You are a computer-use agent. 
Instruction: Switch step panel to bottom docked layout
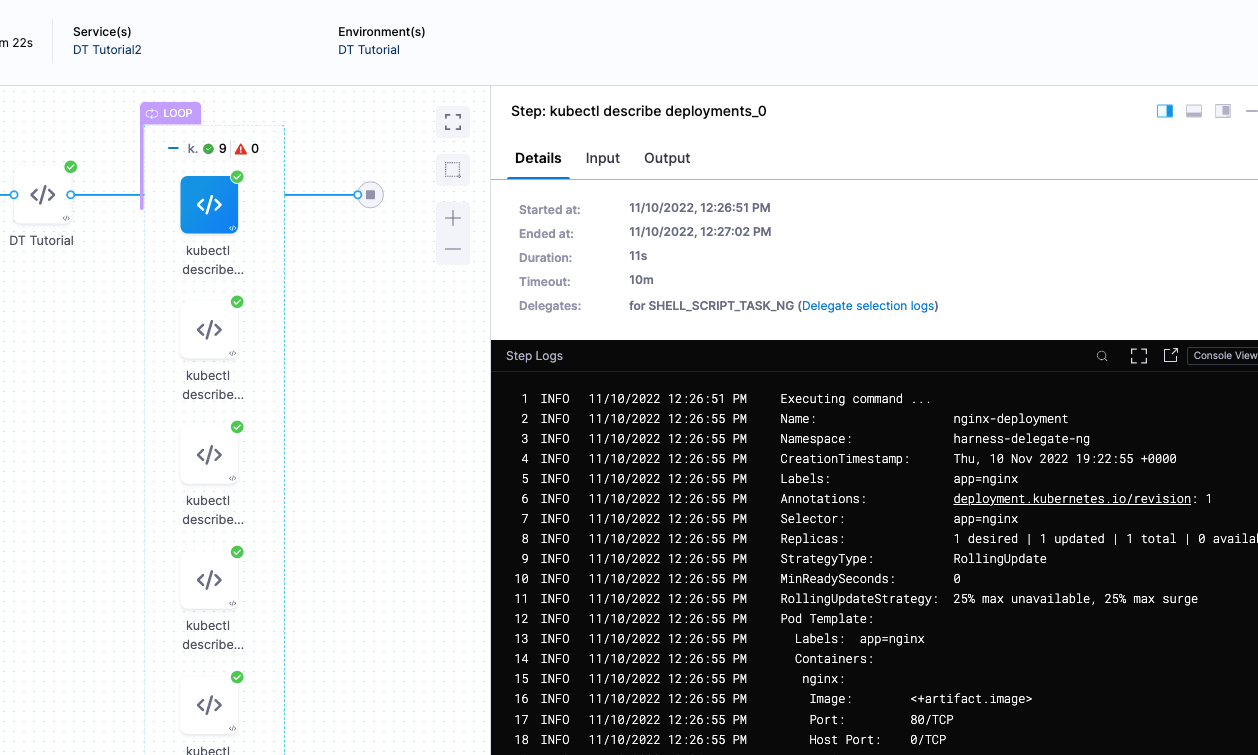tap(1193, 111)
